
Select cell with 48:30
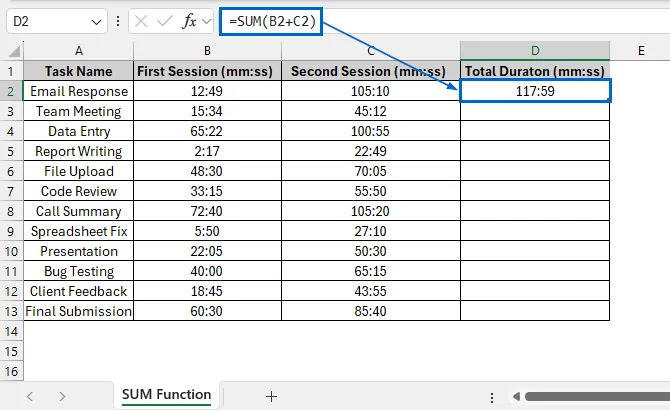(x=207, y=171)
